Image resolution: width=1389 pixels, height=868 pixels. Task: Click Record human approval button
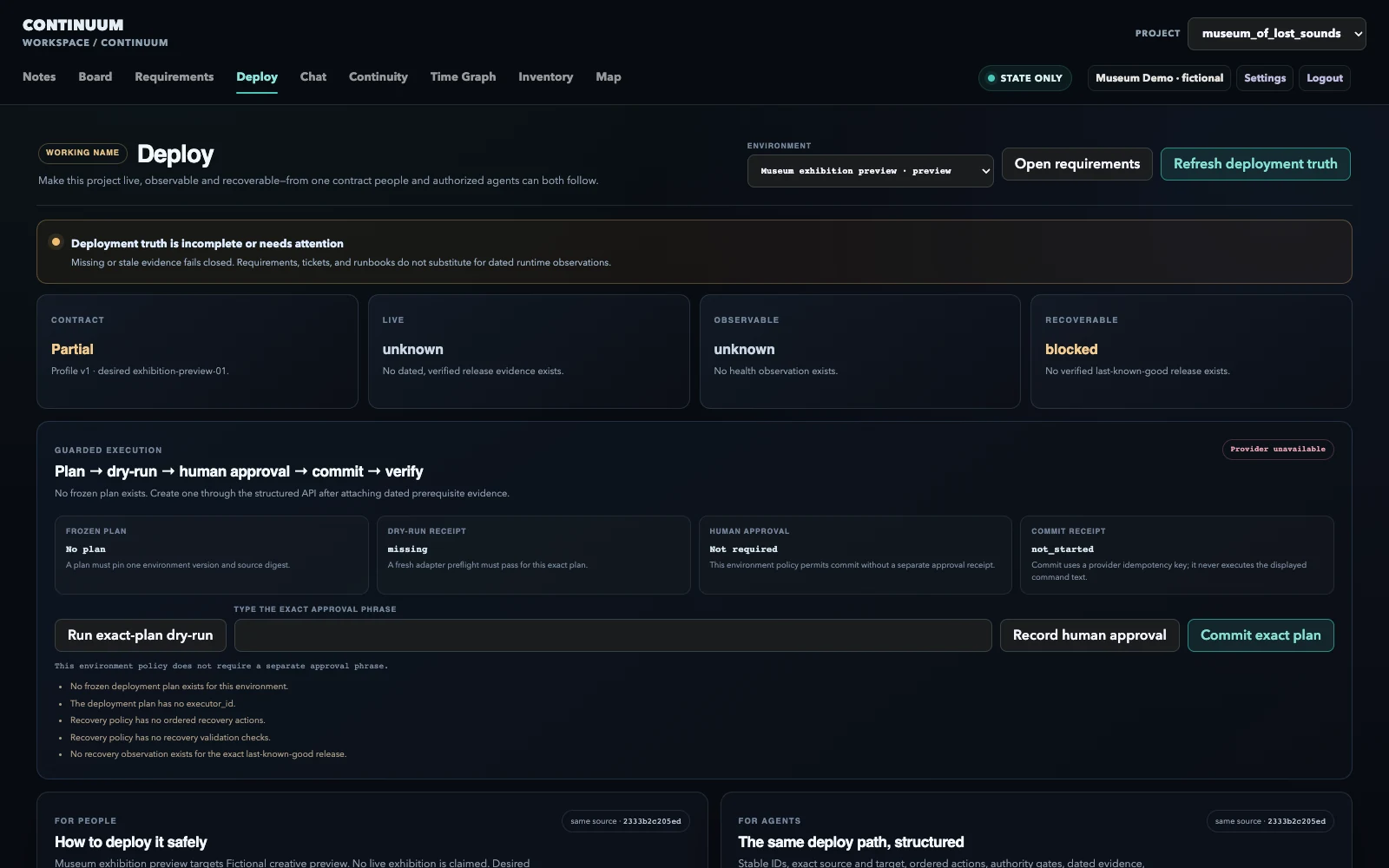pyautogui.click(x=1089, y=635)
